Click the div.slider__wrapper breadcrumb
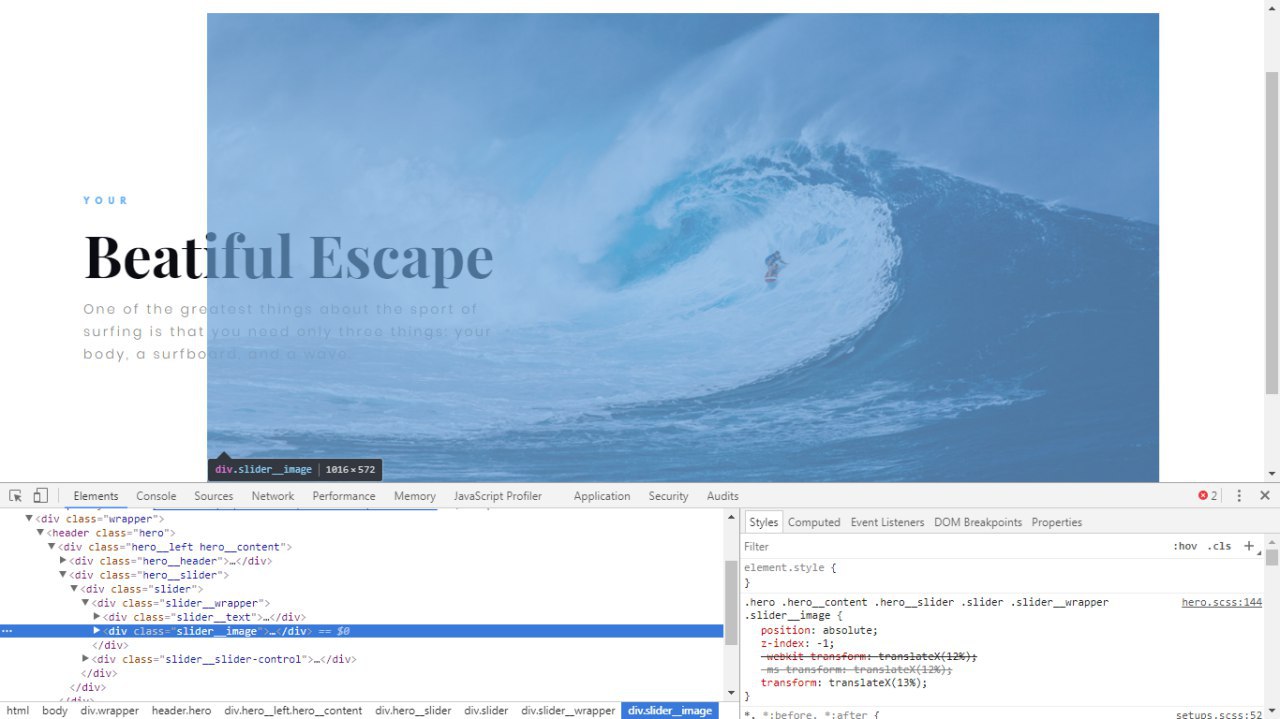1280x719 pixels. (568, 711)
